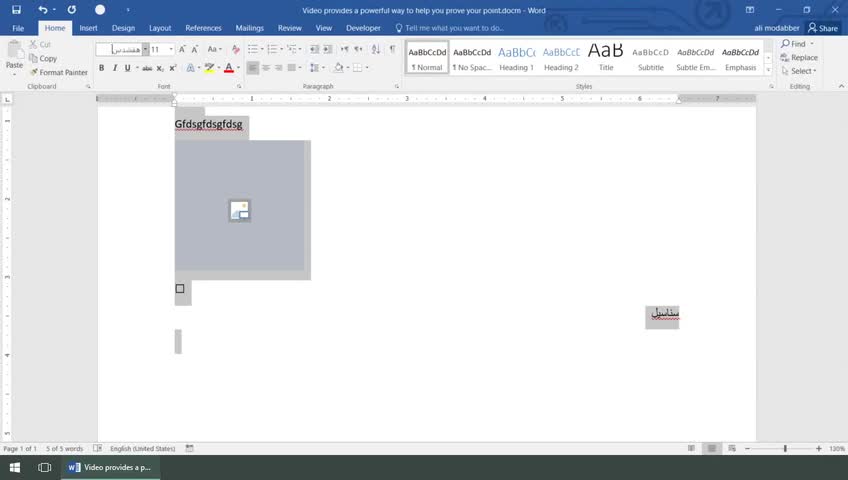Center the text

click(266, 68)
